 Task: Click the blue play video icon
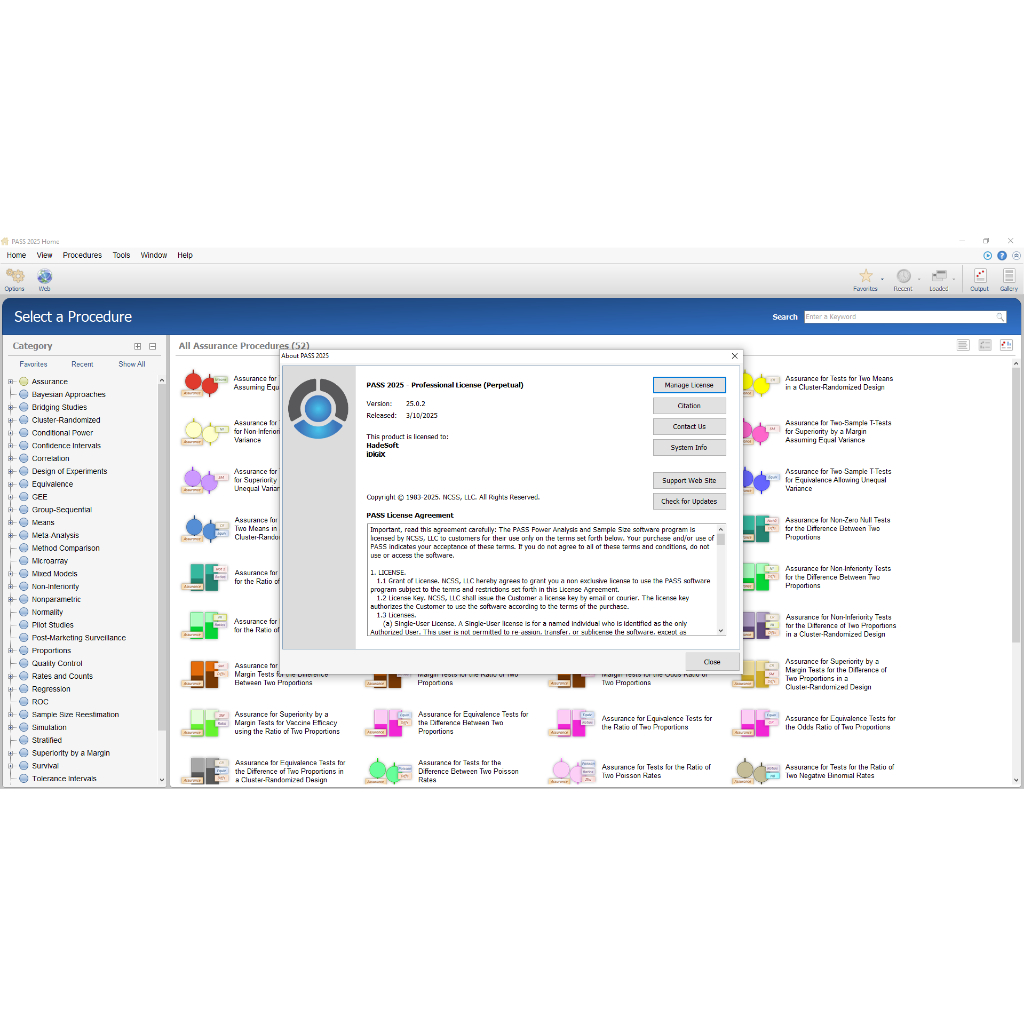coord(987,255)
